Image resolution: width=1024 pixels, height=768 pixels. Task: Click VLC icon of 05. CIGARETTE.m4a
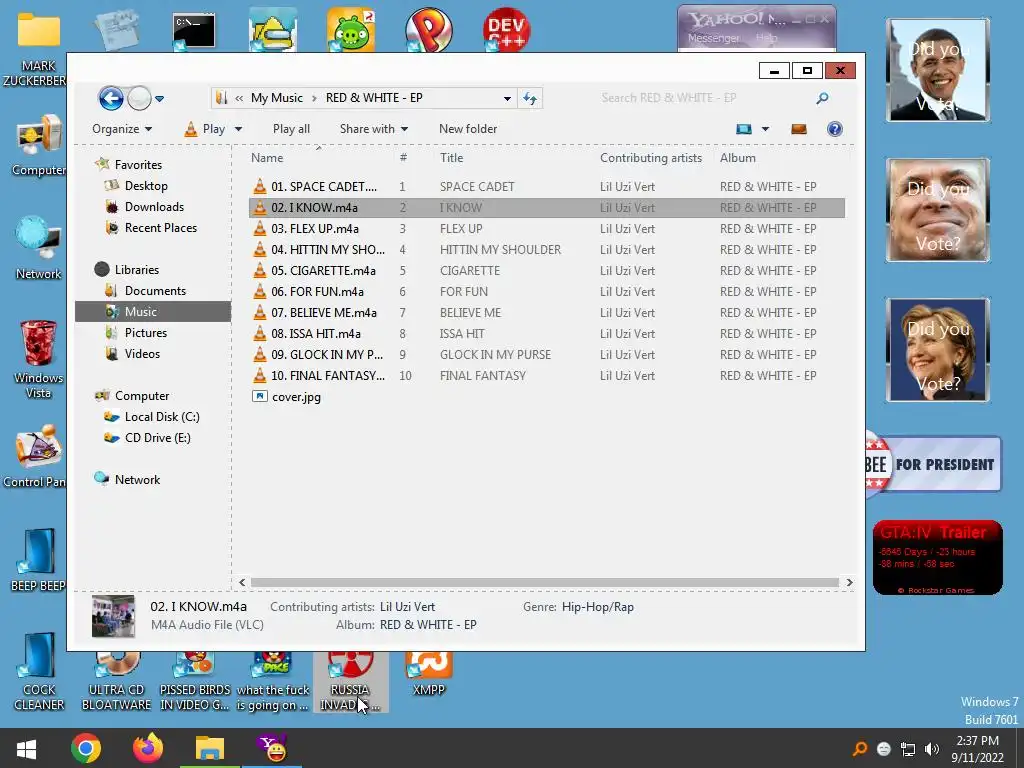pos(260,270)
